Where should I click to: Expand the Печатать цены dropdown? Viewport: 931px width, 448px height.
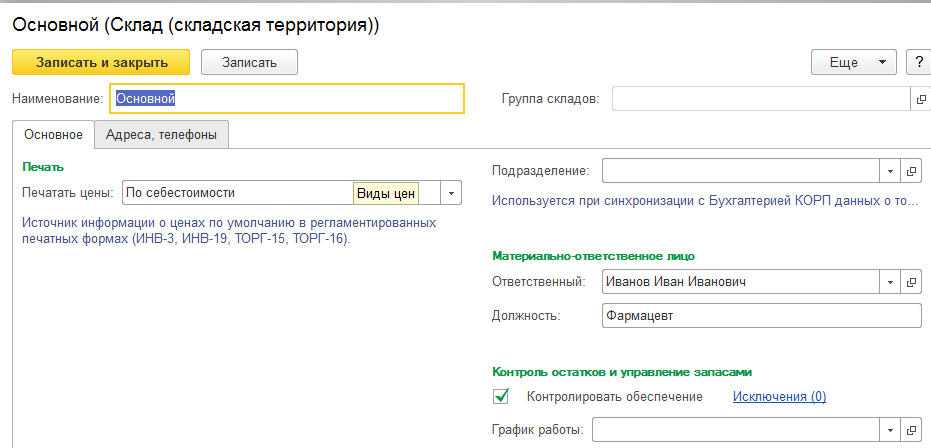point(451,193)
